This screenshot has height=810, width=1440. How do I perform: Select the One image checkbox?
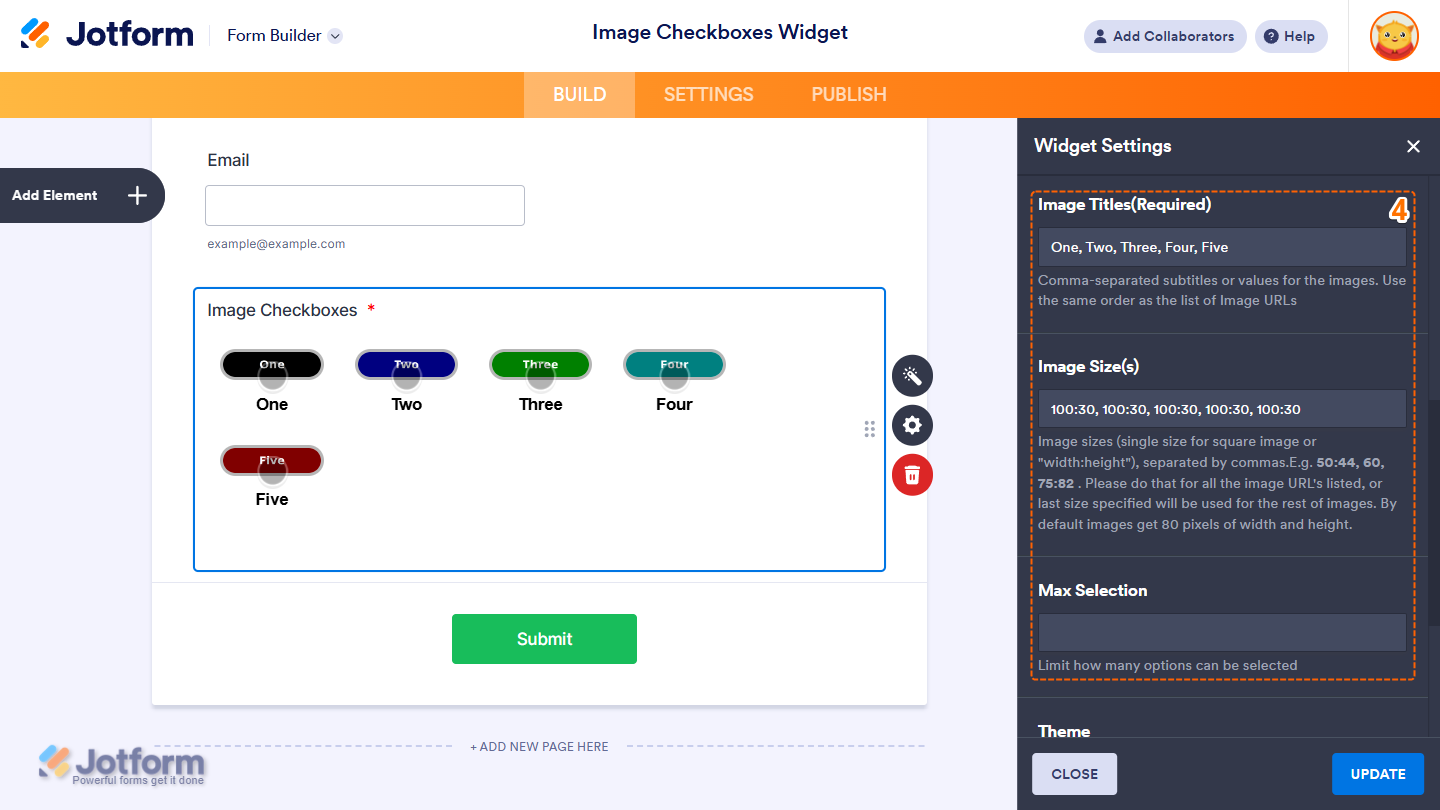(271, 364)
